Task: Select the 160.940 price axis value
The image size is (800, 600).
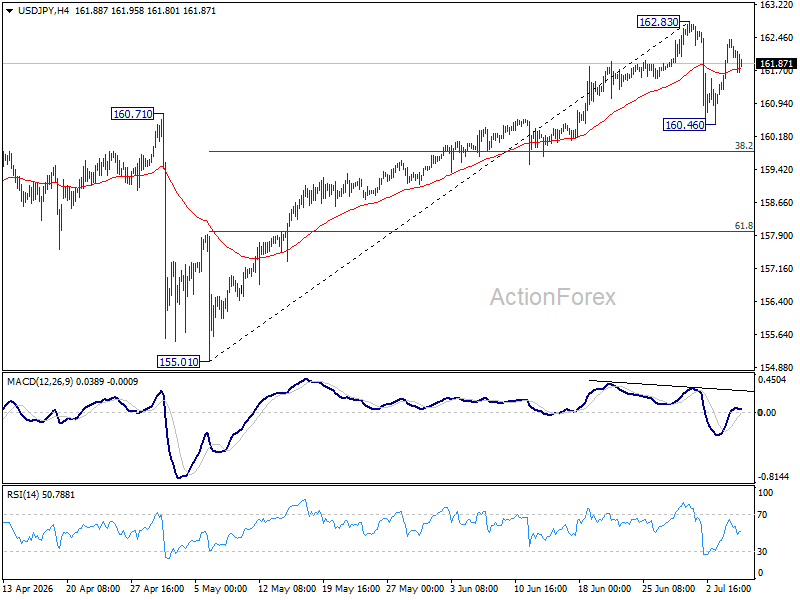Action: [776, 104]
